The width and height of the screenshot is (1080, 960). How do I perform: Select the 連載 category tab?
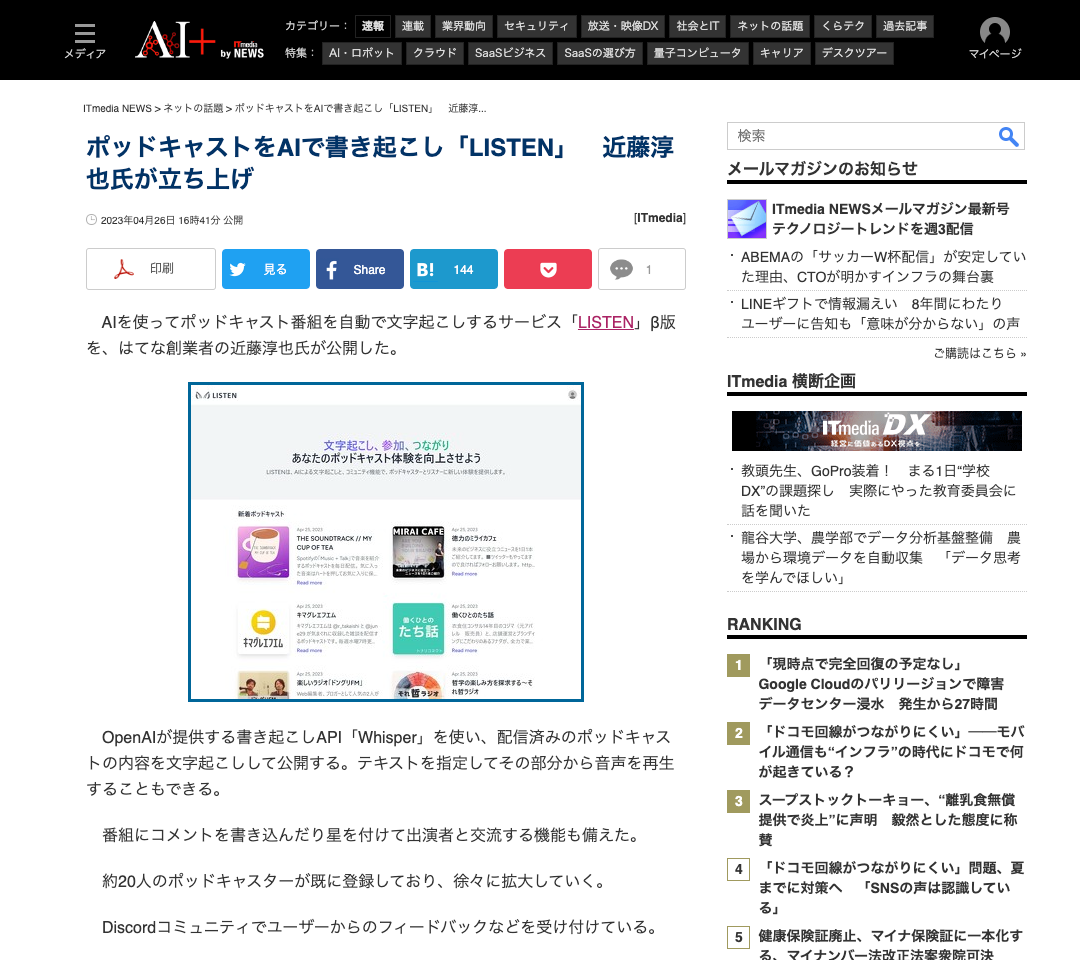[x=413, y=26]
